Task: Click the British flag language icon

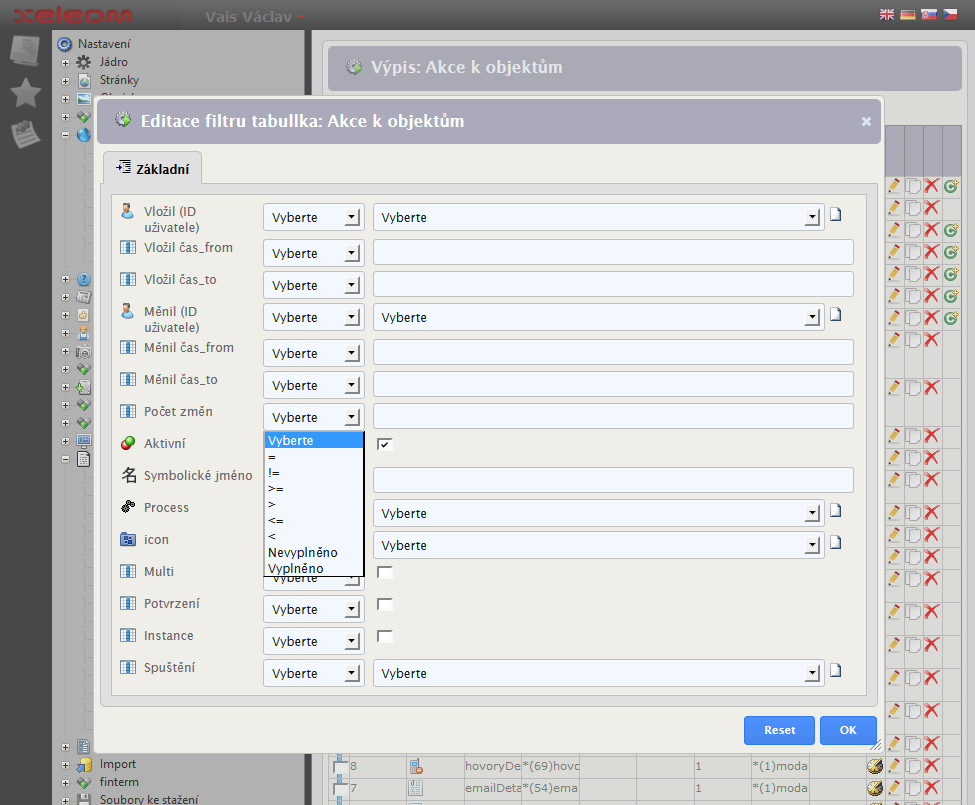Action: (887, 14)
